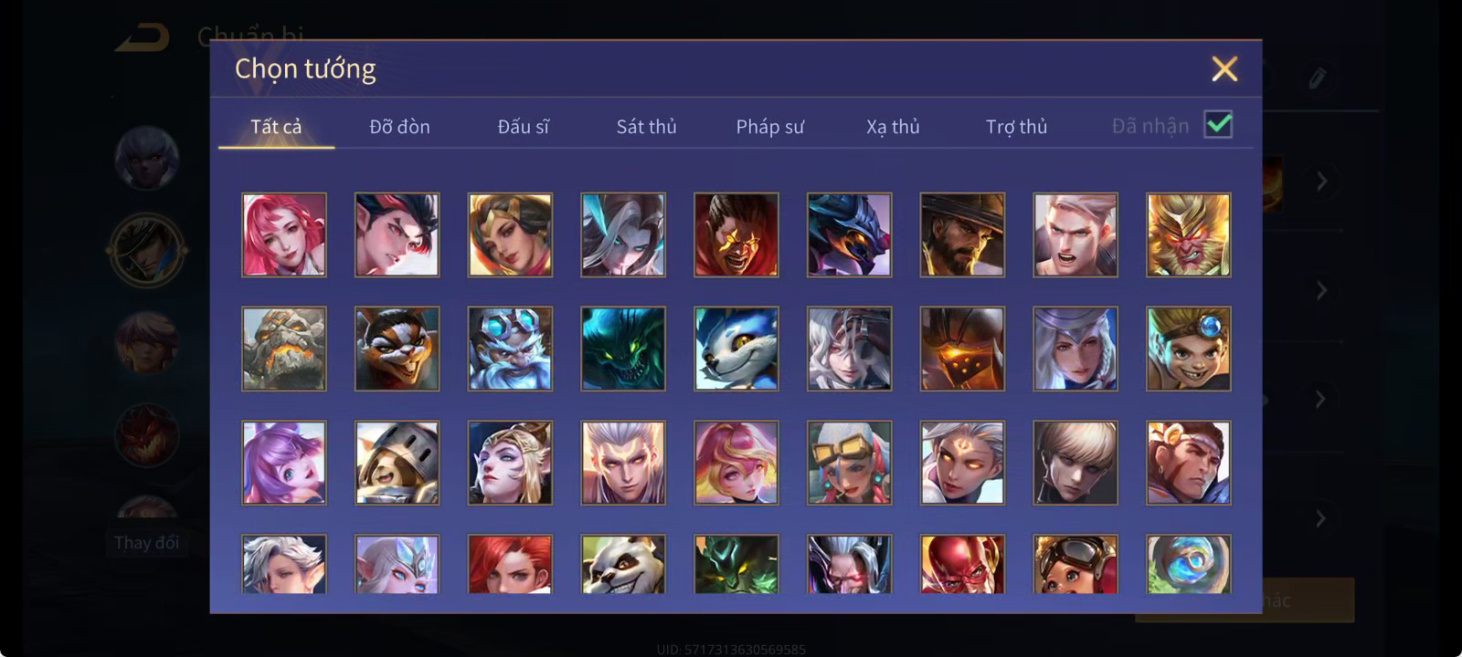Close the Chọn tướng dialog

pos(1225,68)
